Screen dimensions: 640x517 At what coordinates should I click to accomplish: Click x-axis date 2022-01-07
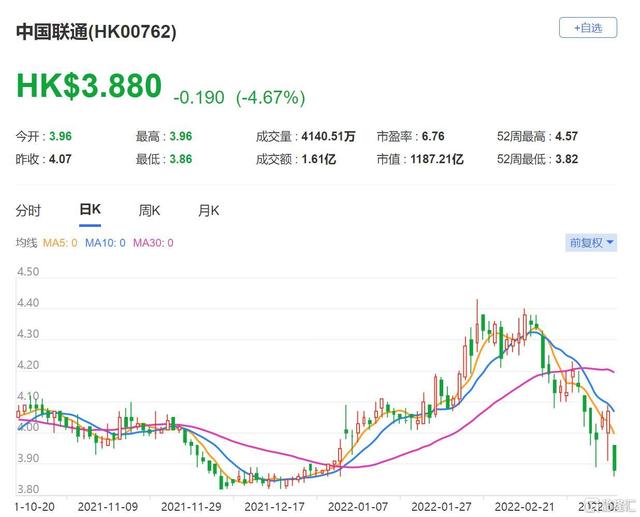(x=358, y=507)
